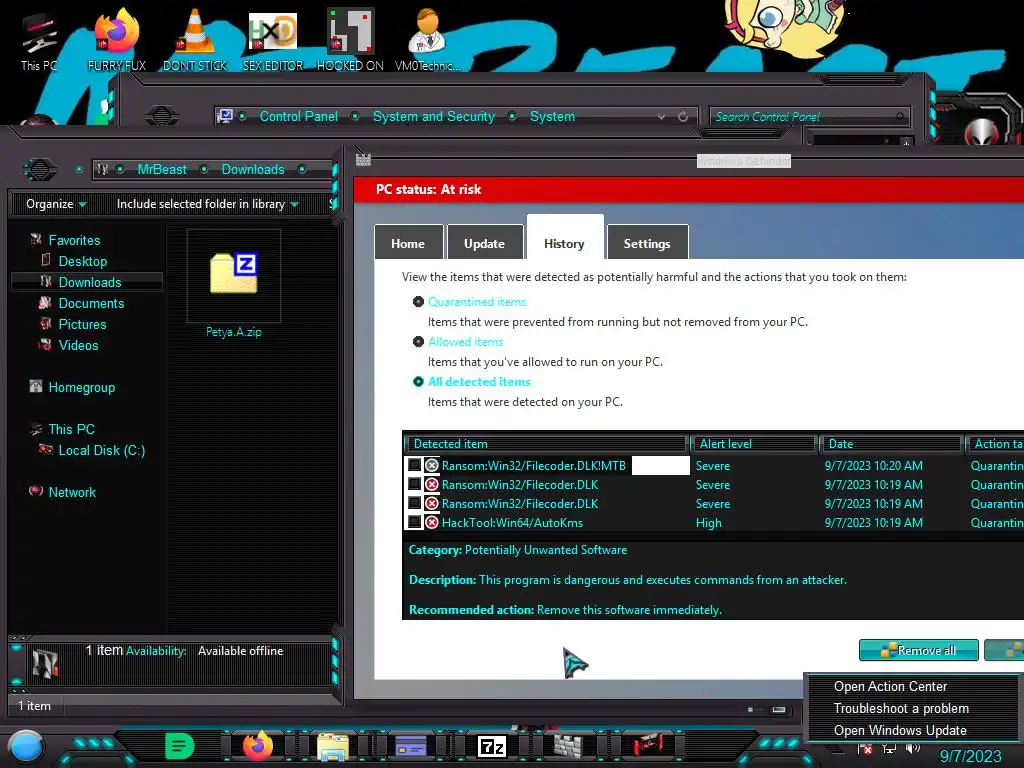
Task: Choose Troubleshoot a problem menu entry
Action: point(901,709)
